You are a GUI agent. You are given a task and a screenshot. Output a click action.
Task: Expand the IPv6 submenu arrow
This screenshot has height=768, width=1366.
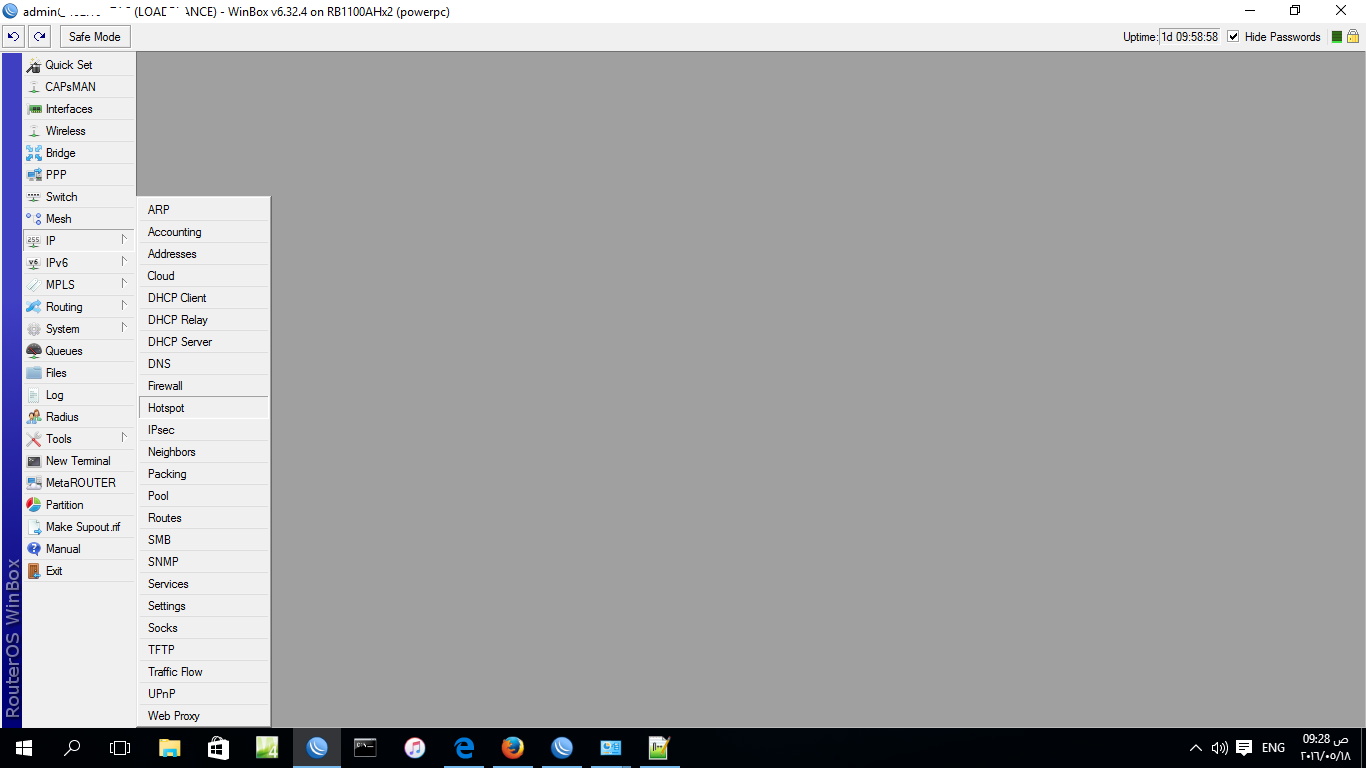click(x=124, y=262)
